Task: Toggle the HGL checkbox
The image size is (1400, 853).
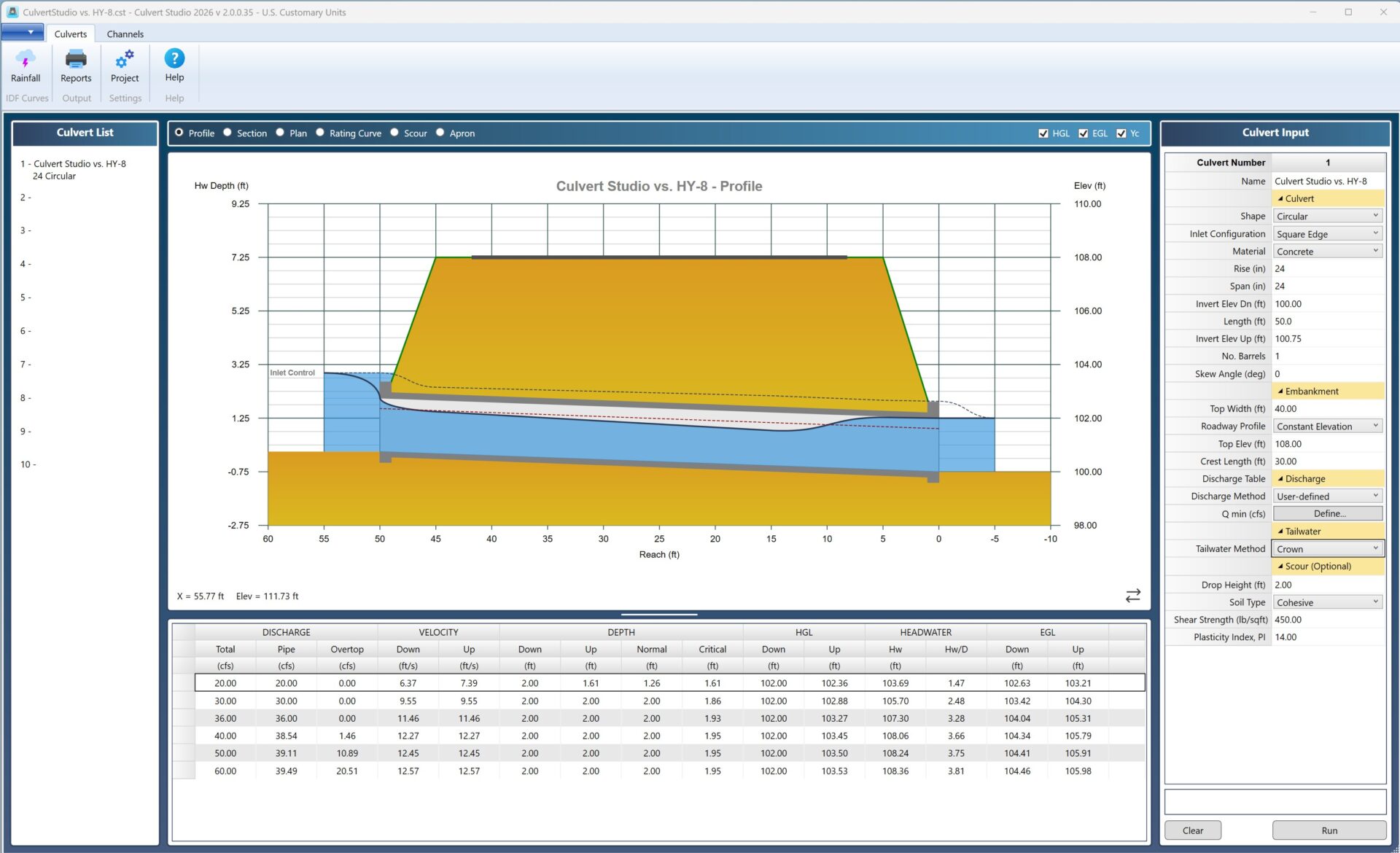Action: (x=1043, y=133)
